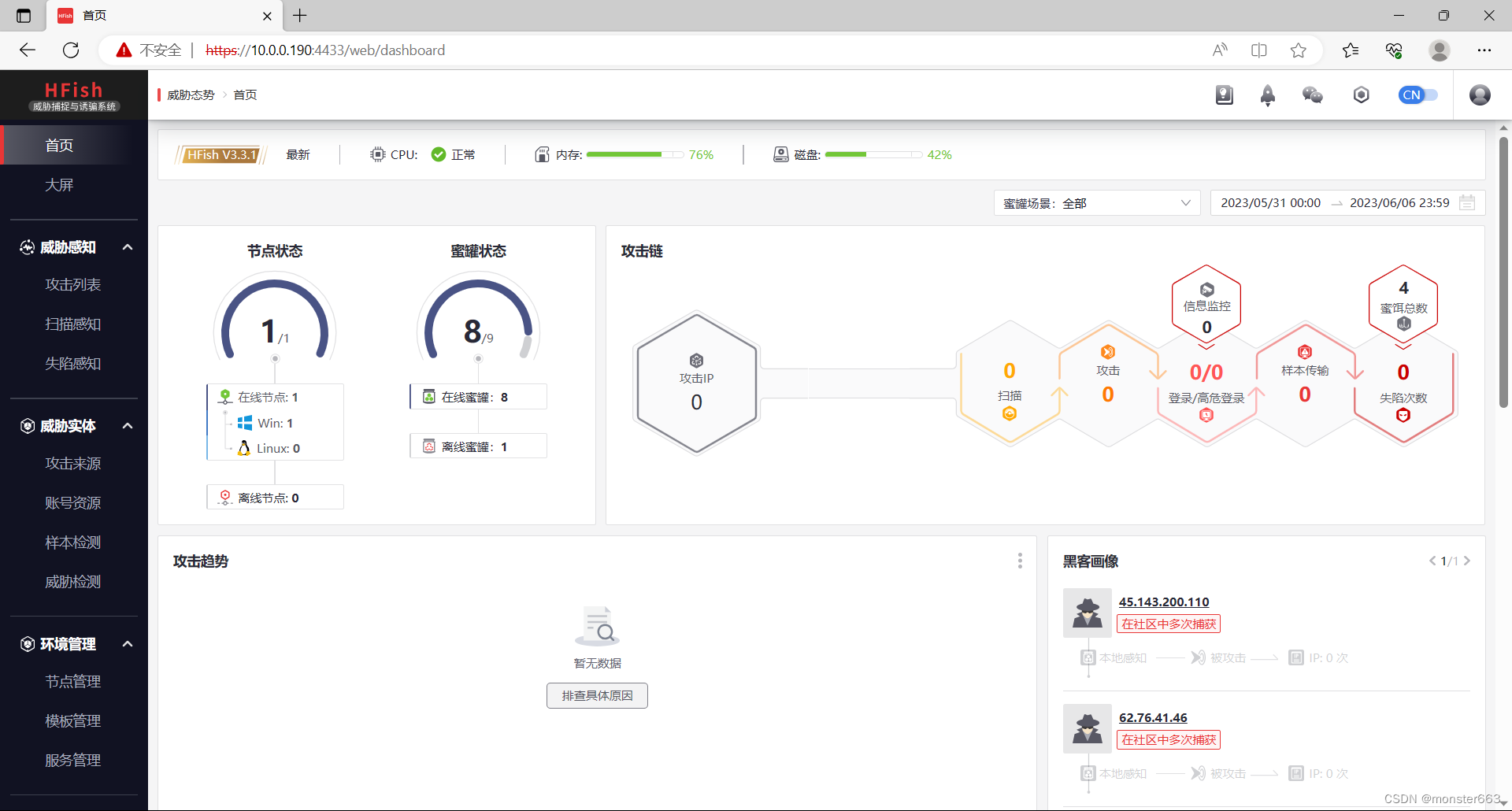Go to next page of 黑客画像
This screenshot has height=811, width=1512.
(1467, 561)
